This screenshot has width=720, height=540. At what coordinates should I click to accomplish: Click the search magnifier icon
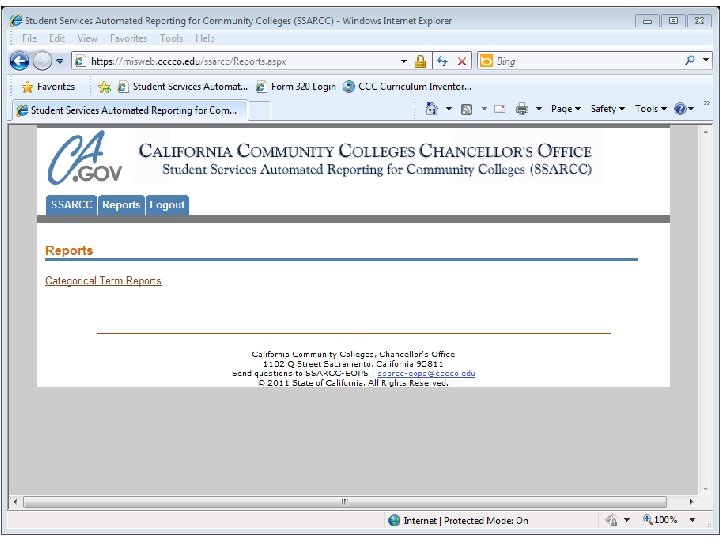coord(690,60)
